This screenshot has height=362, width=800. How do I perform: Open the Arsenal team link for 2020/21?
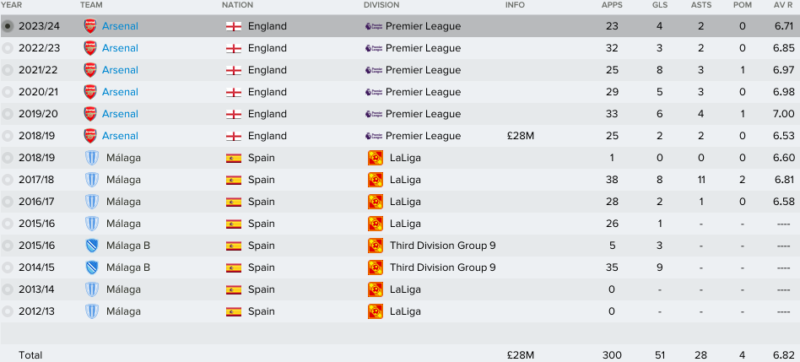[x=120, y=92]
